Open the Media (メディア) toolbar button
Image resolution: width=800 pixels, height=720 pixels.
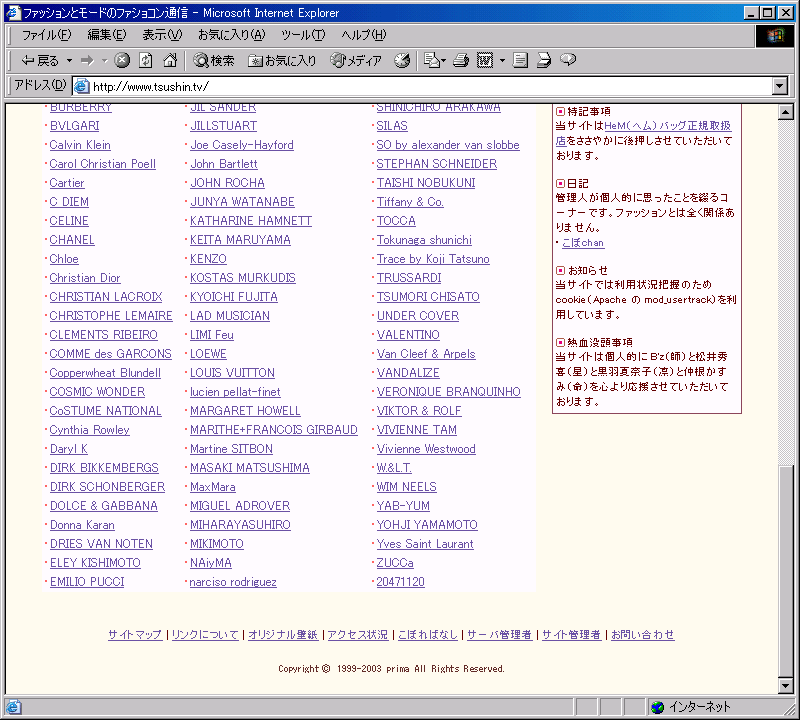coord(356,61)
